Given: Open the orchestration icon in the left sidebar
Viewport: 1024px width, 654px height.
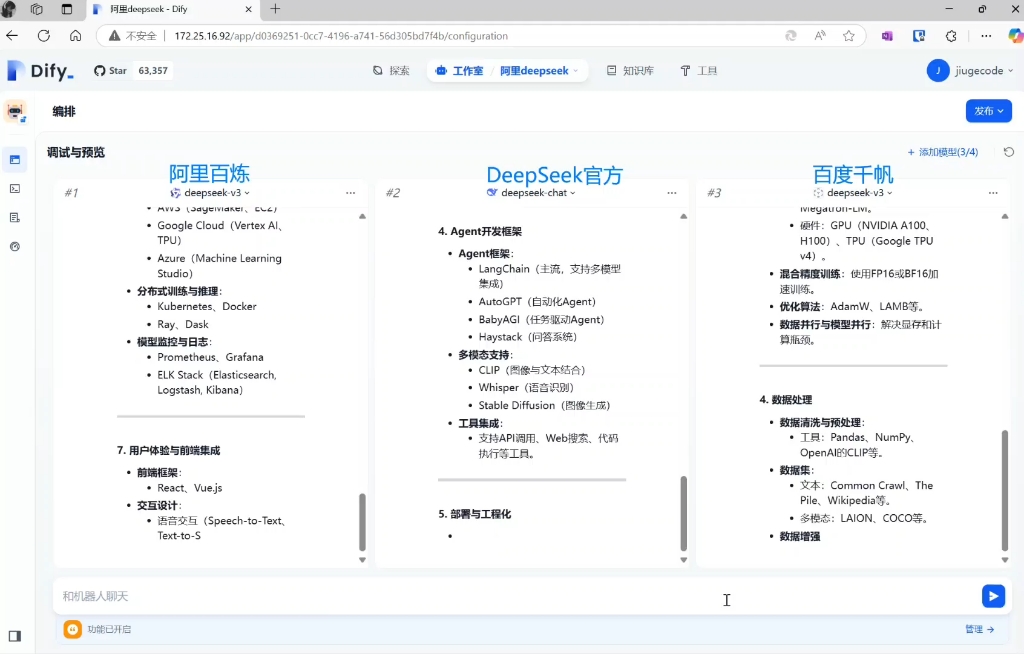Looking at the screenshot, I should [14, 159].
